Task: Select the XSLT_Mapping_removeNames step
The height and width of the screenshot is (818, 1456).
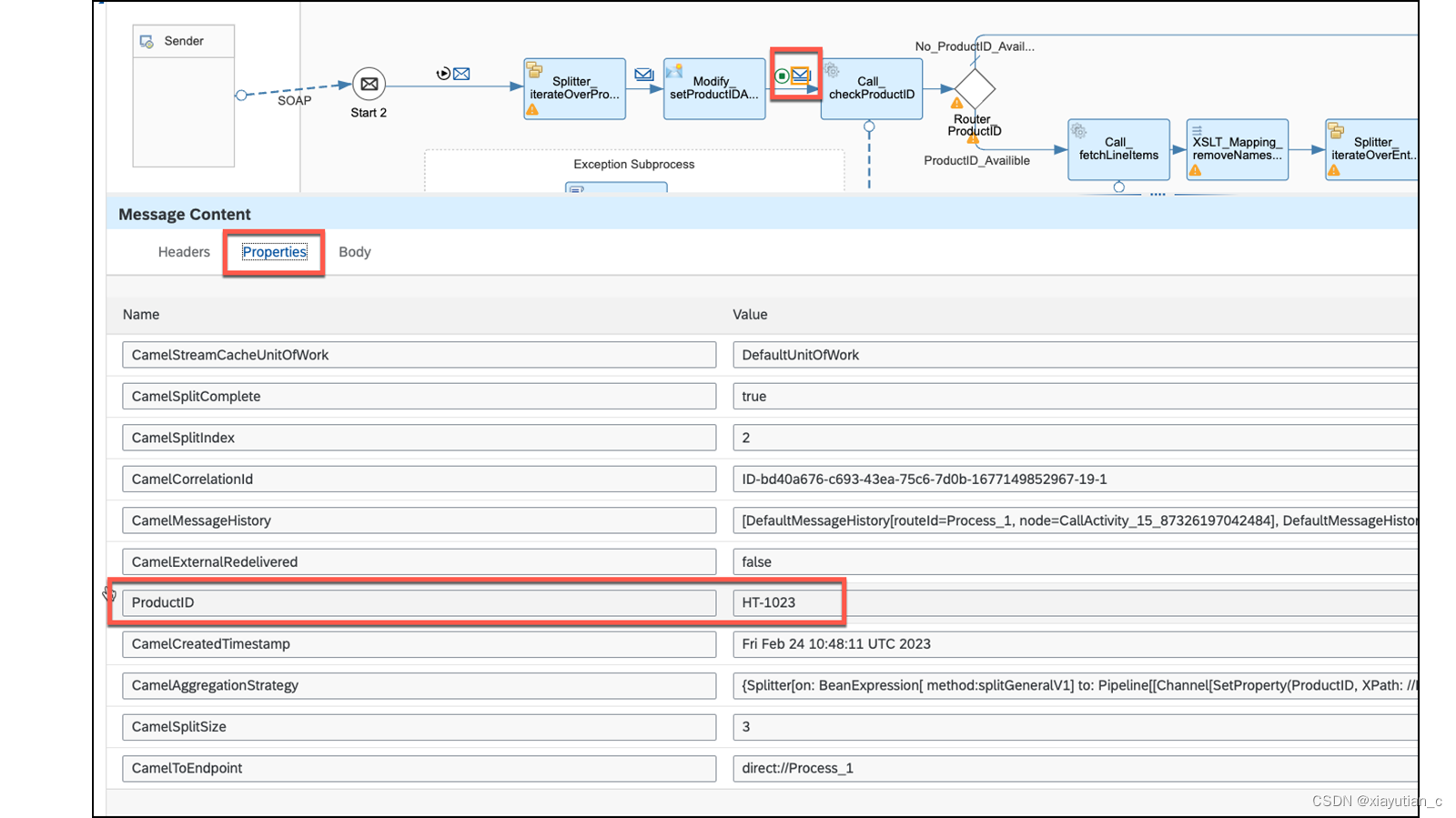Action: click(1237, 149)
